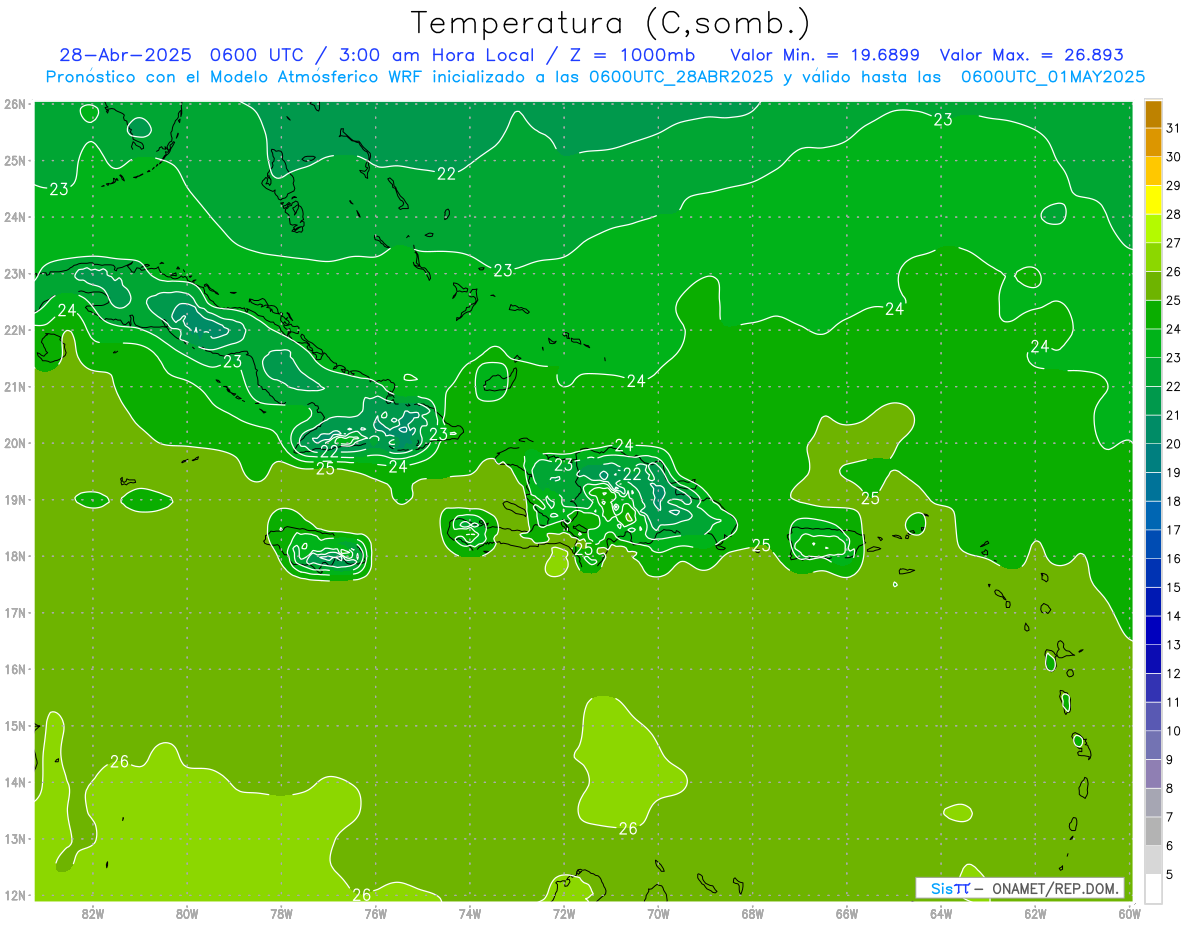Select 'Valor Min. = 19.6899' text

pyautogui.click(x=825, y=55)
